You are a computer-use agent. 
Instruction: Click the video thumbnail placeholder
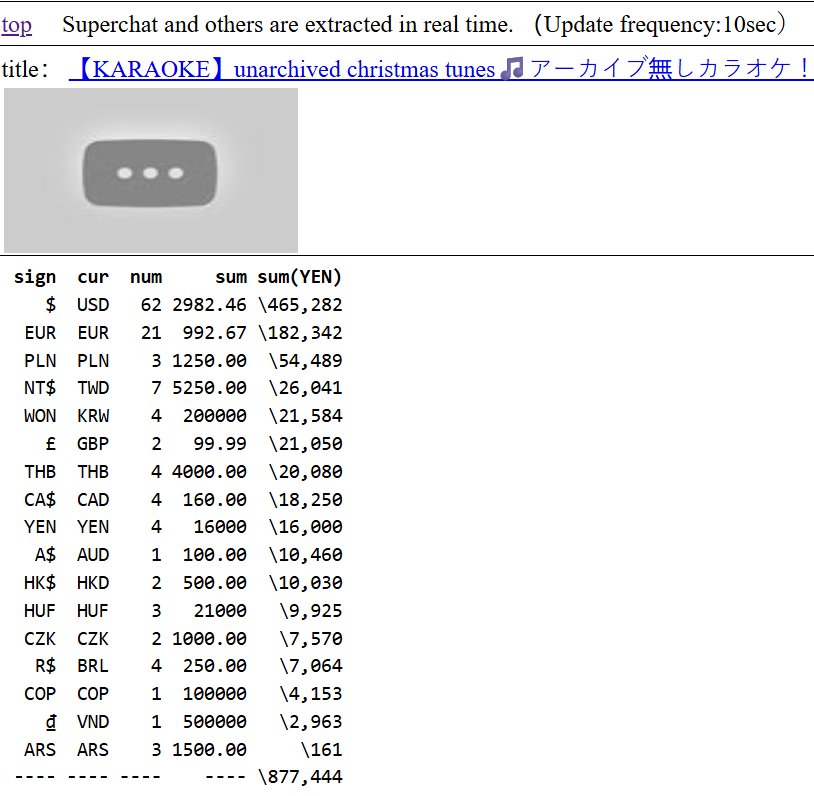151,170
